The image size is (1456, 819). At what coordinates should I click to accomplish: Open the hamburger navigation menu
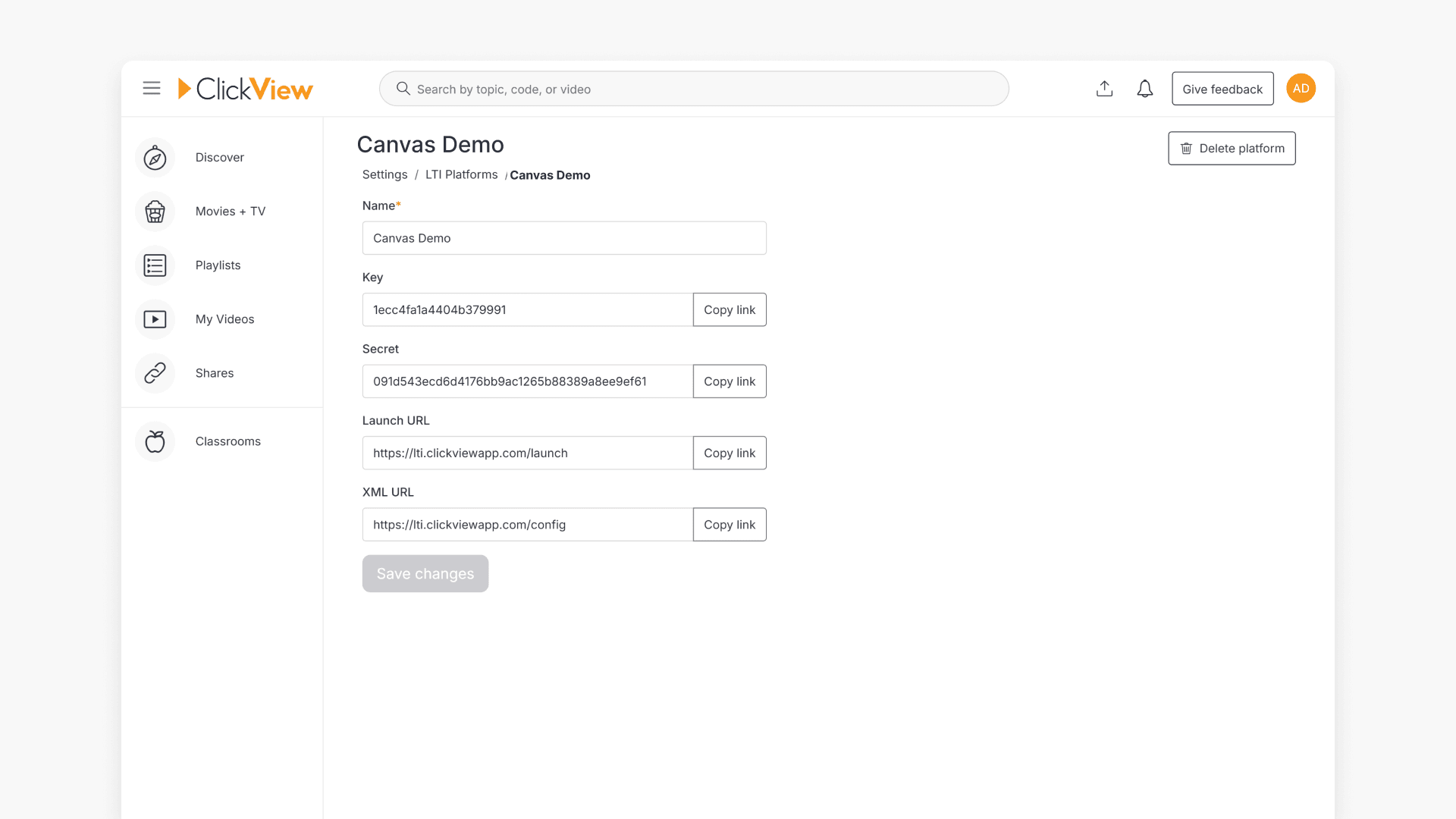pyautogui.click(x=152, y=88)
